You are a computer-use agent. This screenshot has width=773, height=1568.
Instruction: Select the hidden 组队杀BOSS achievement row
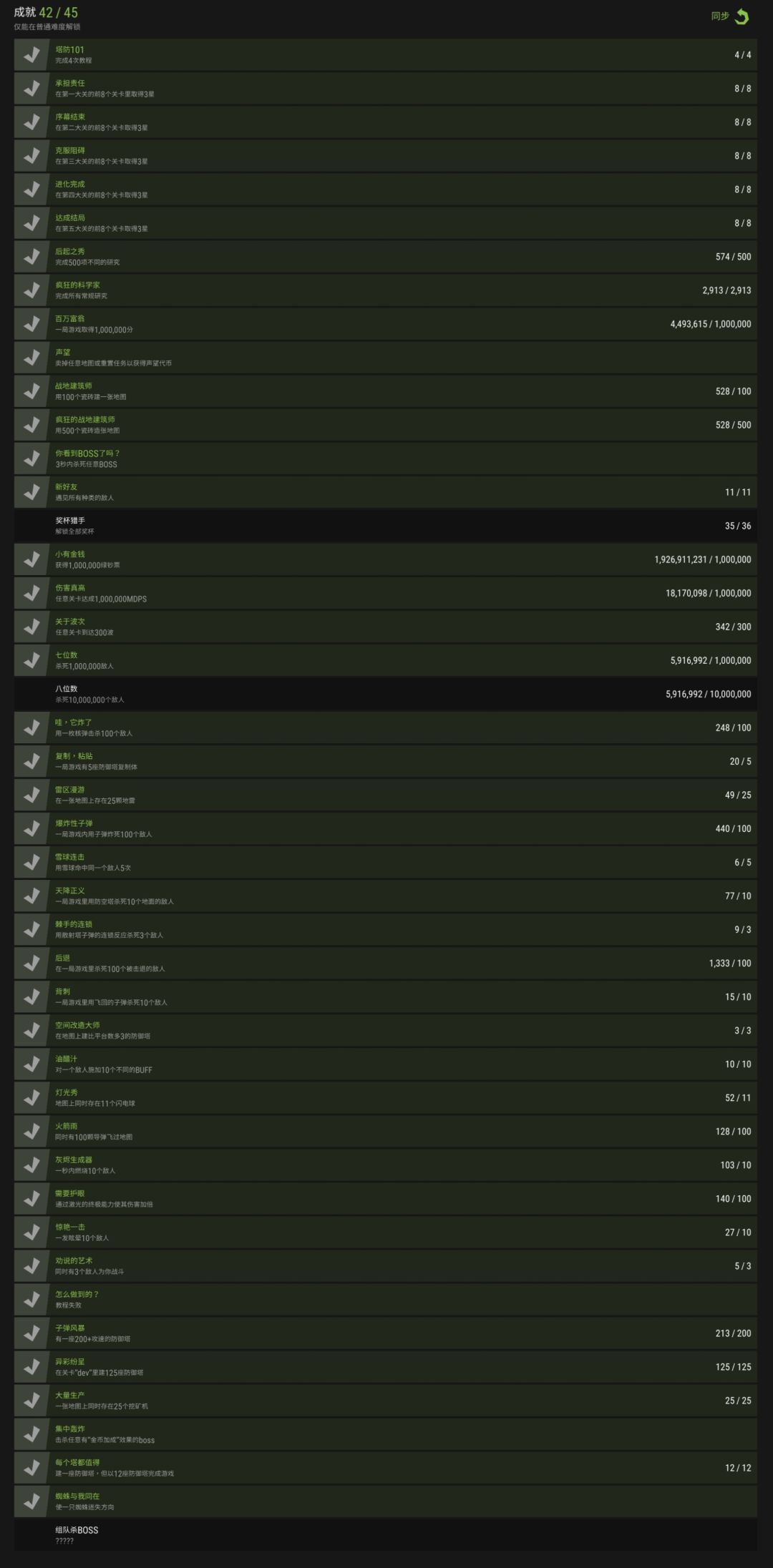tap(386, 1534)
